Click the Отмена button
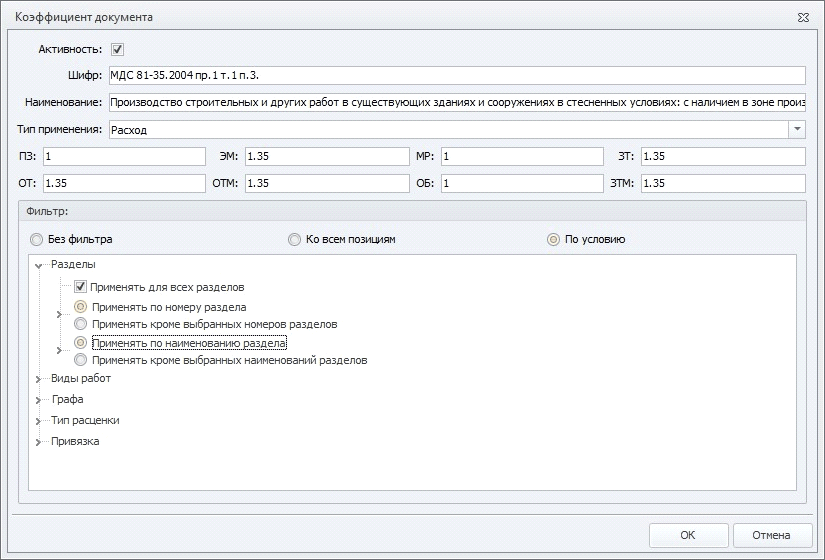 772,535
